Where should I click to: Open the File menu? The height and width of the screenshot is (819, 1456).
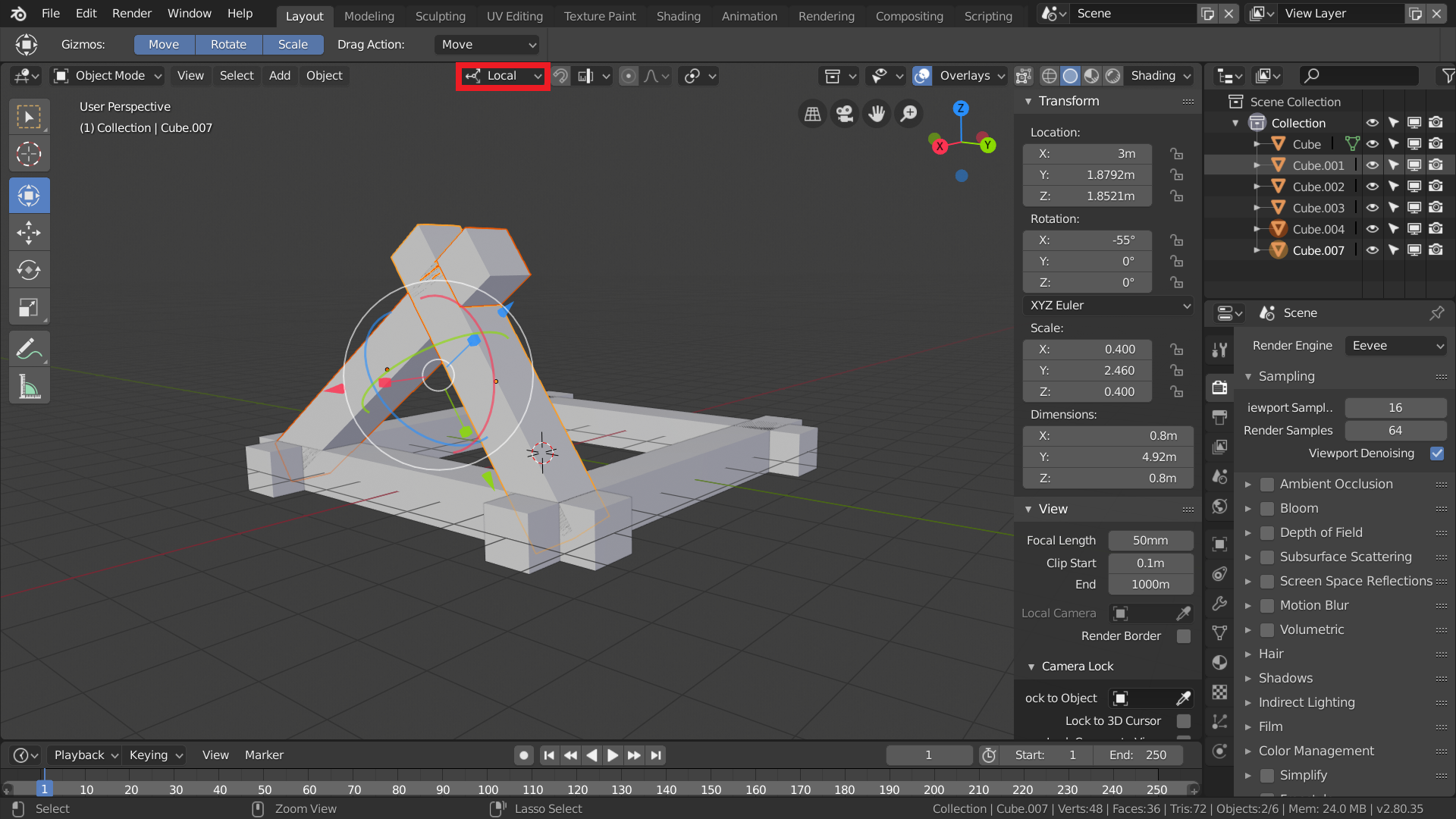[50, 14]
